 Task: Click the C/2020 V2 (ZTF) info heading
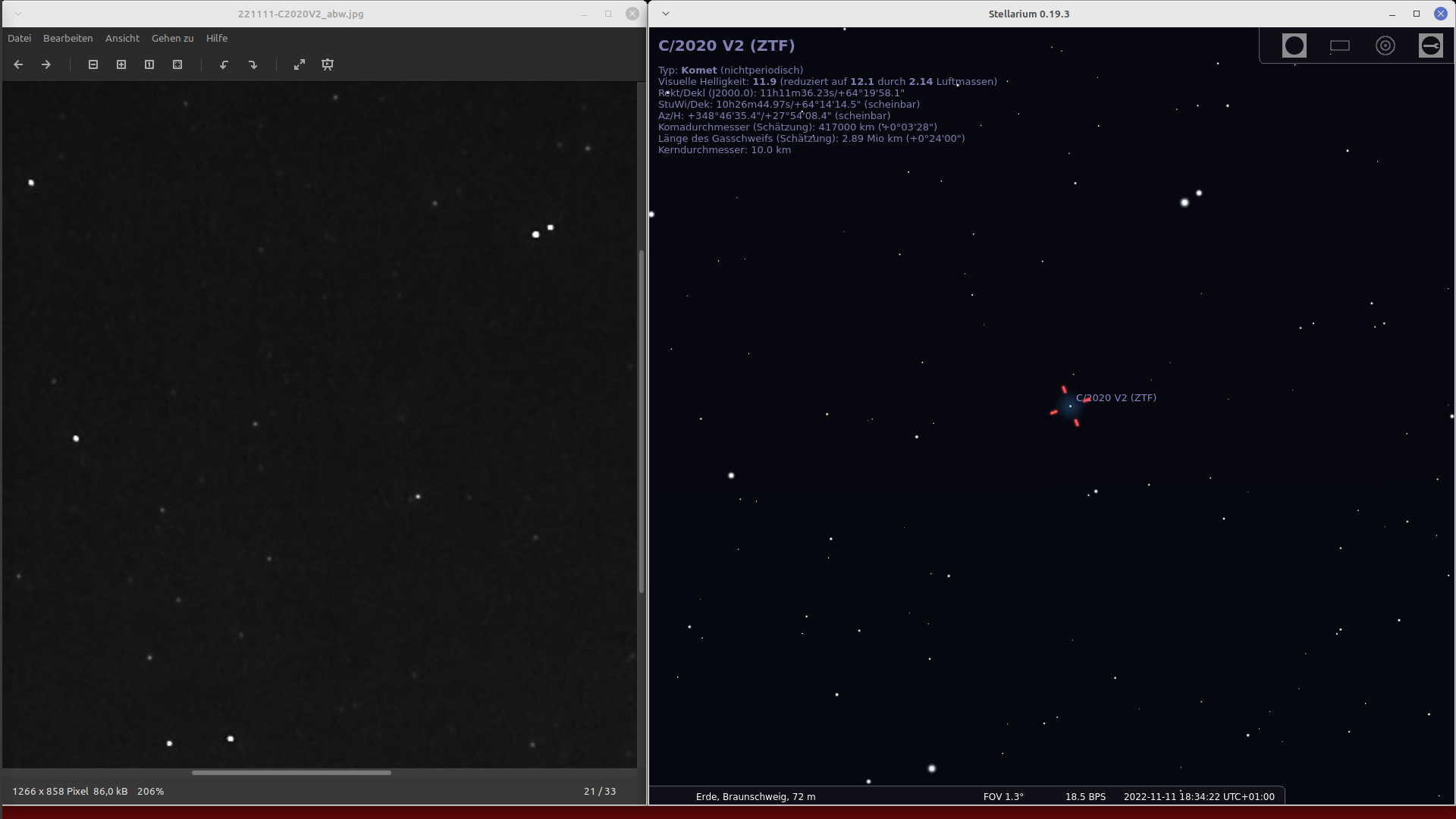[x=726, y=45]
